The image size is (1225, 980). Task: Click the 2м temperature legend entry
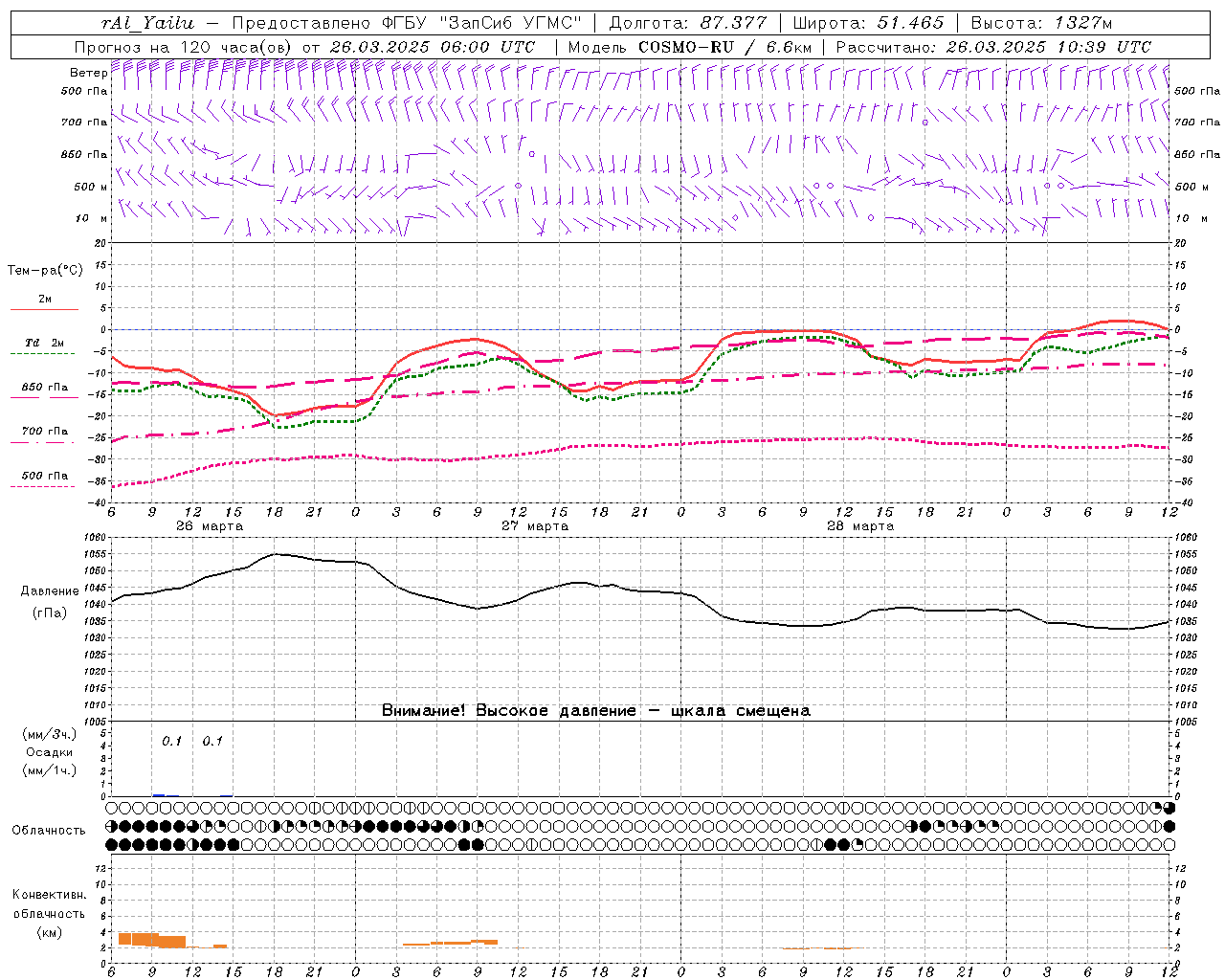[45, 300]
